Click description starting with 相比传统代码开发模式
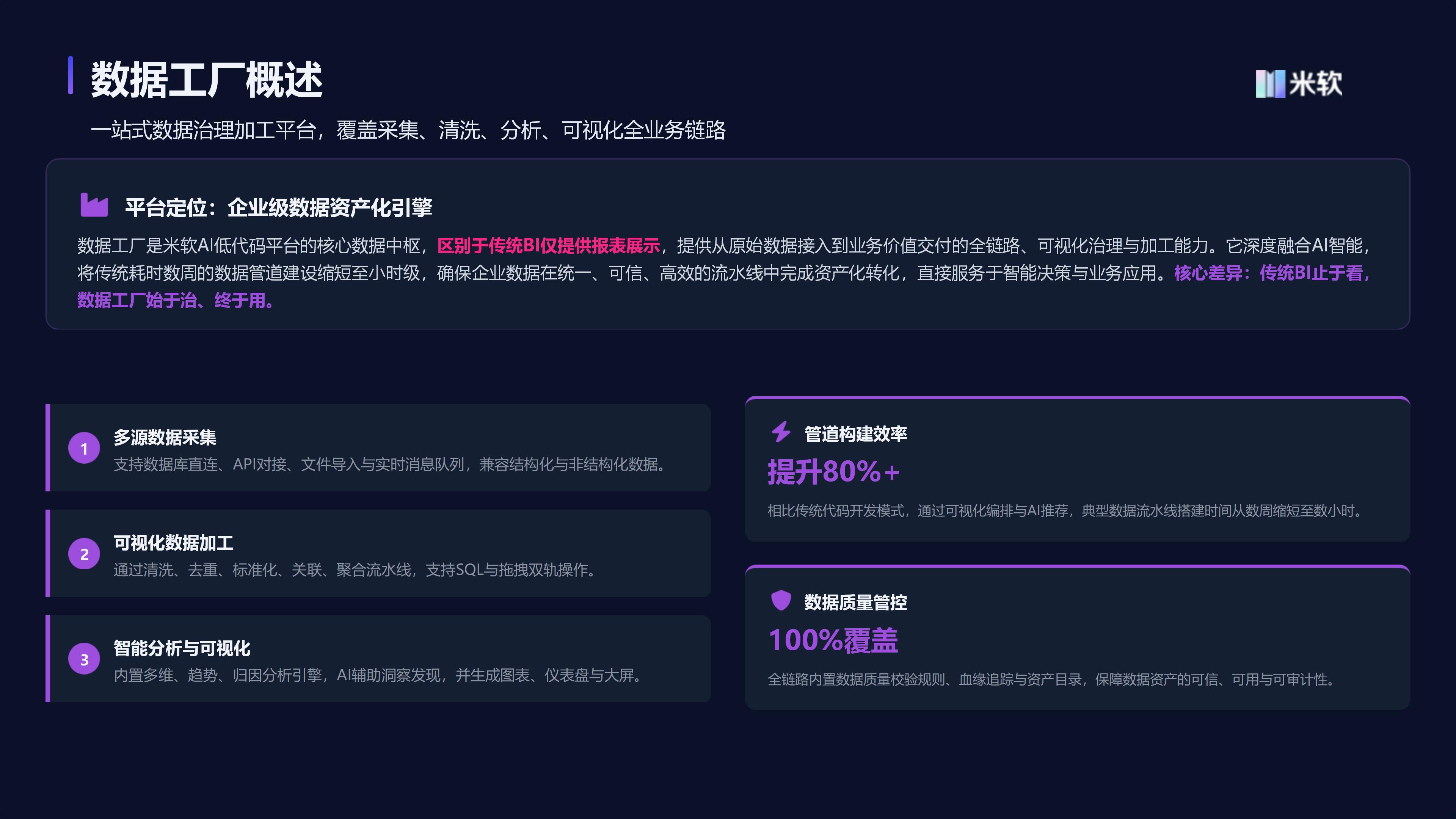The width and height of the screenshot is (1456, 819). pos(1065,511)
